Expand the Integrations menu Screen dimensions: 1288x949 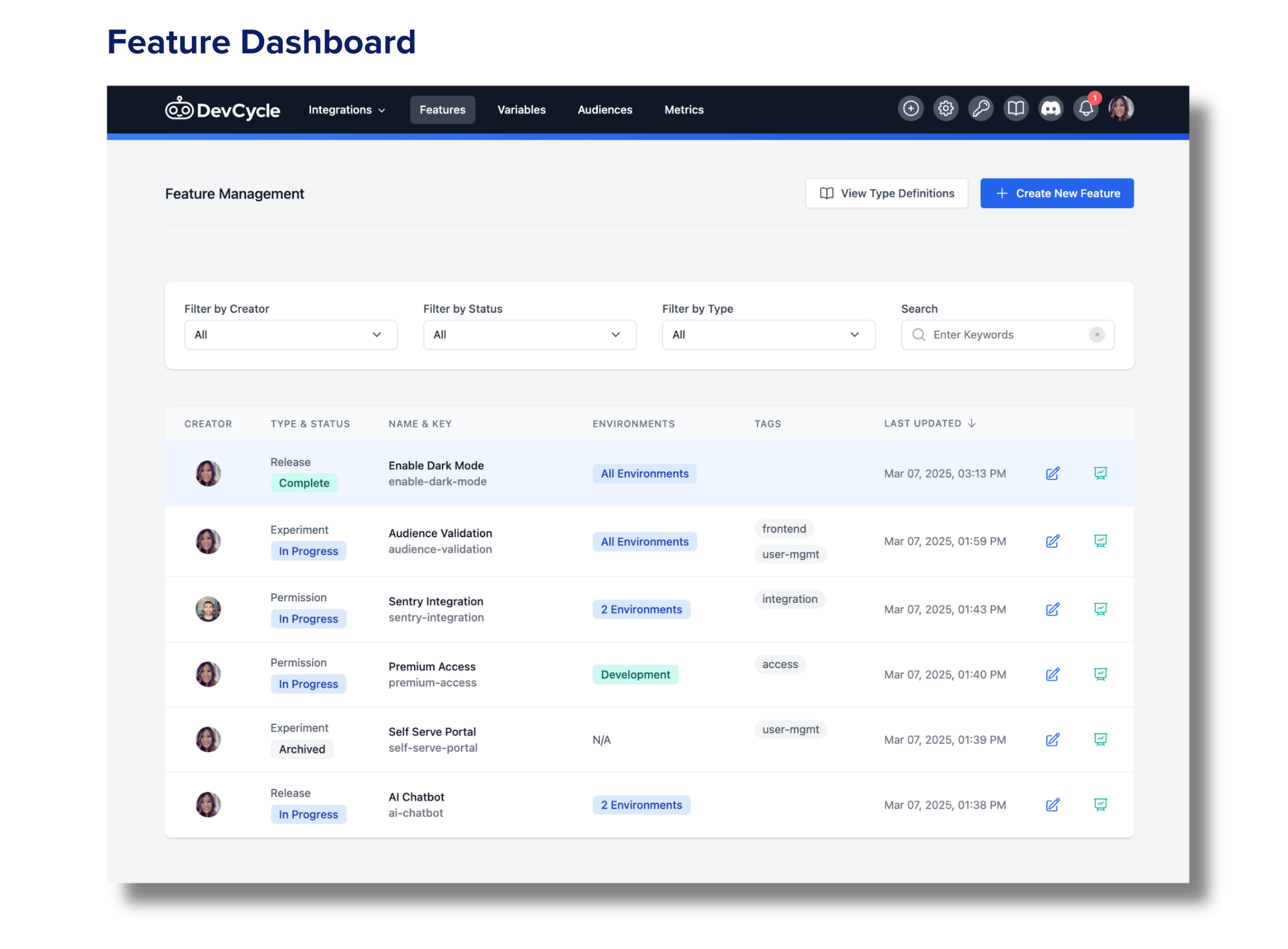coord(347,110)
